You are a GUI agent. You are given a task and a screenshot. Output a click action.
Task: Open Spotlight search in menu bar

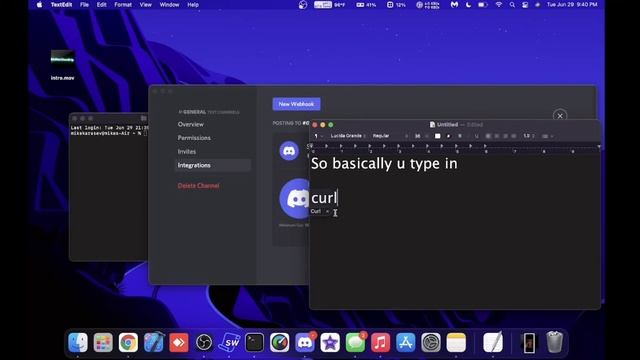pos(512,5)
